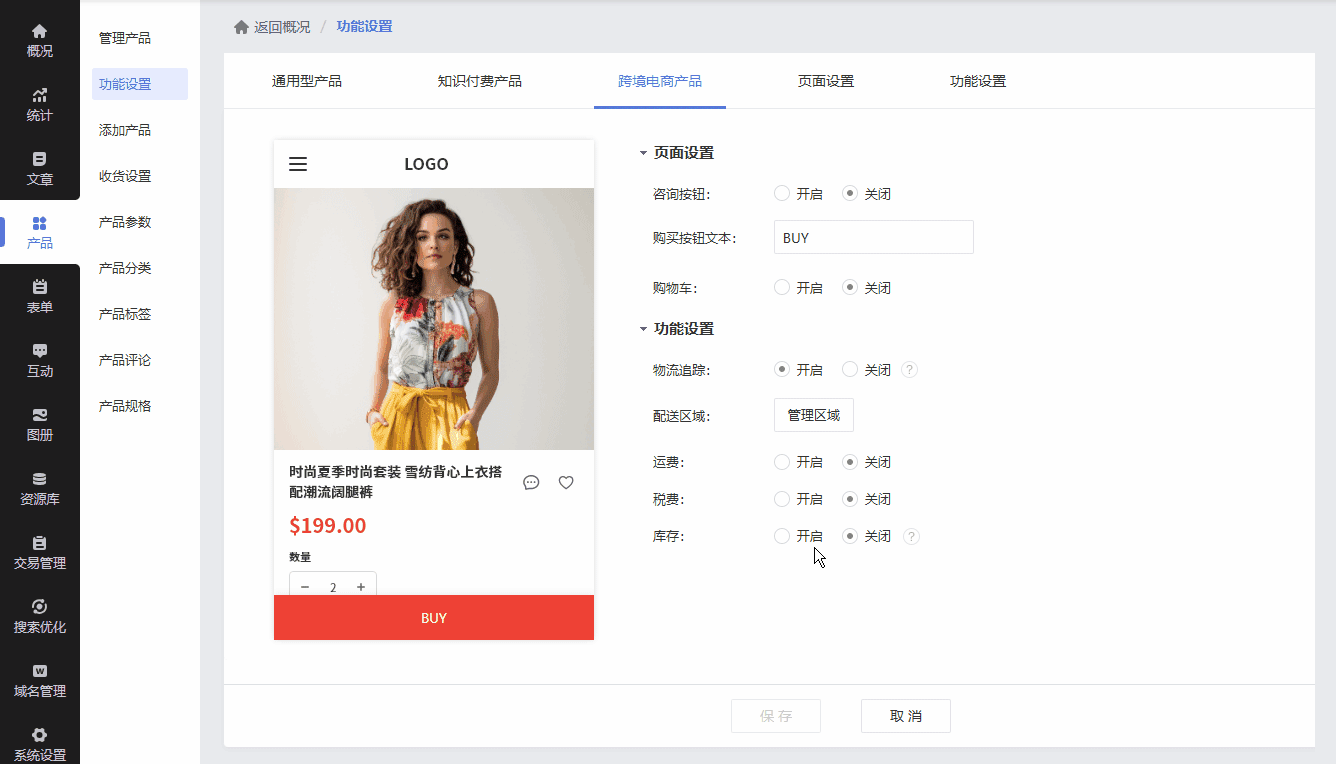
Task: Open the 页面设置 tab
Action: pos(826,81)
